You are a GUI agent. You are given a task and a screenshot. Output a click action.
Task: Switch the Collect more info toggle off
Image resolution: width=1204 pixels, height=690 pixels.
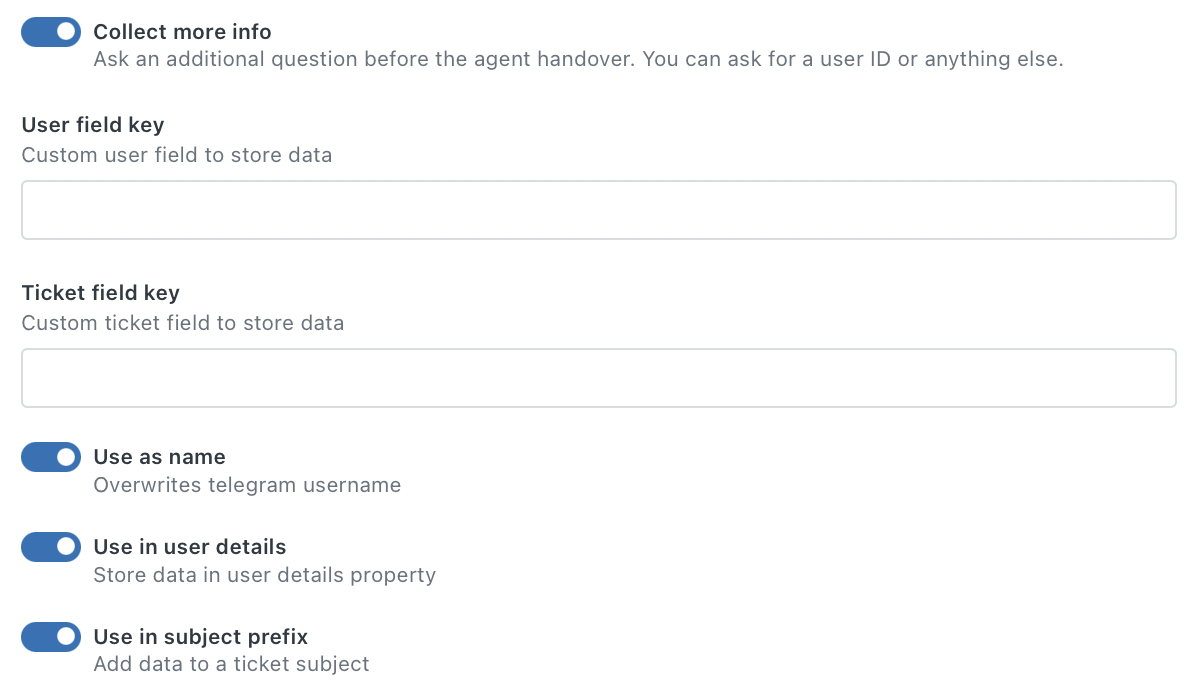50,31
